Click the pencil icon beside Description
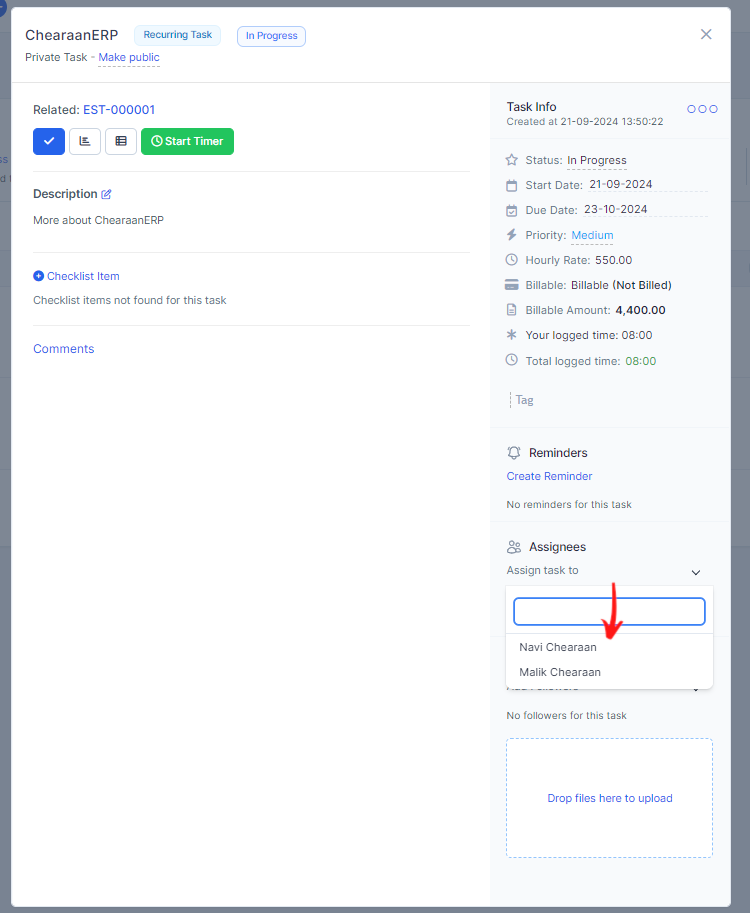Screen dimensions: 750x913 (107, 194)
